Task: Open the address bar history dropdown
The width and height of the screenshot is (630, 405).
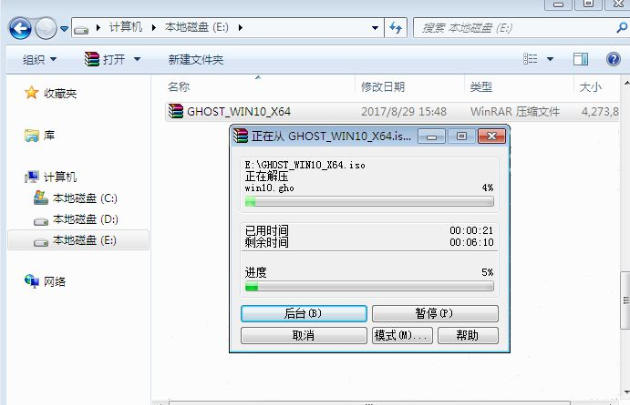Action: click(374, 27)
